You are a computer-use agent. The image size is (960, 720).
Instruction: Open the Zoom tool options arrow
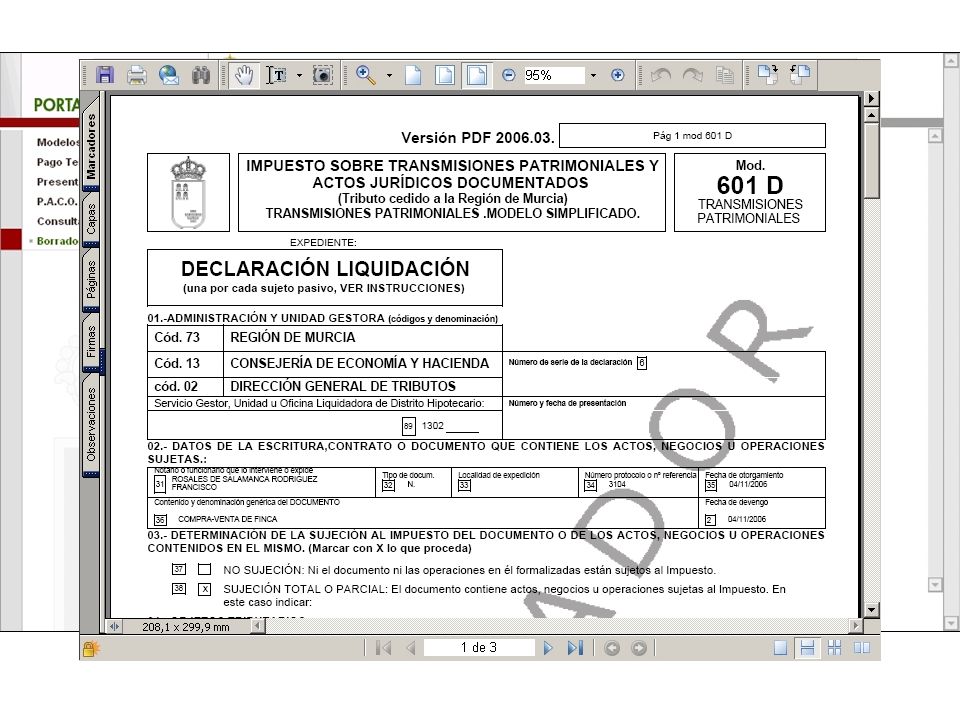[x=389, y=75]
